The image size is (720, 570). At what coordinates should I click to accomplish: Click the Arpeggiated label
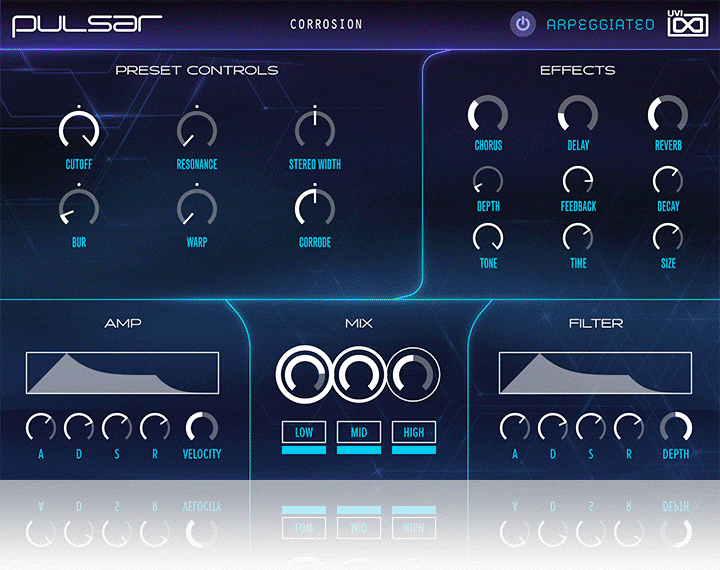click(x=600, y=24)
